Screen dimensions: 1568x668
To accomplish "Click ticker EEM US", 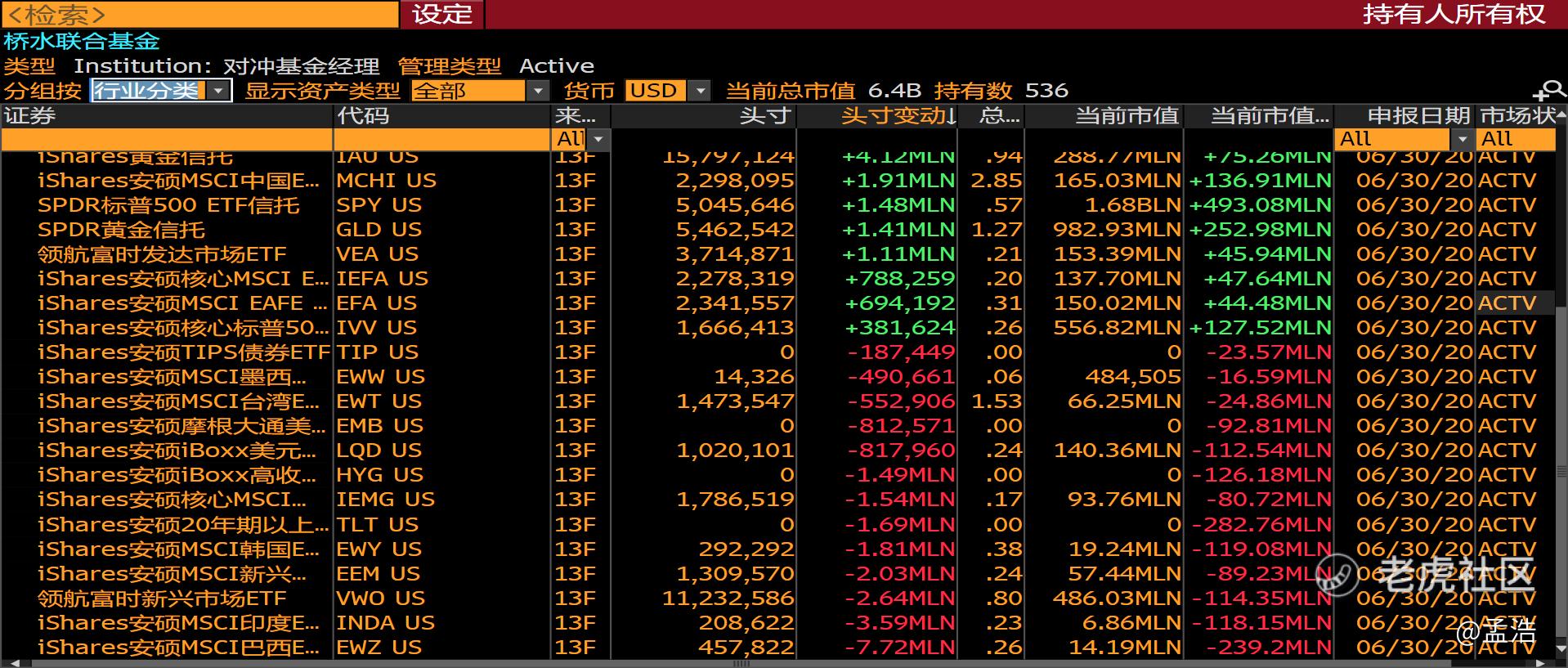I will (x=379, y=574).
